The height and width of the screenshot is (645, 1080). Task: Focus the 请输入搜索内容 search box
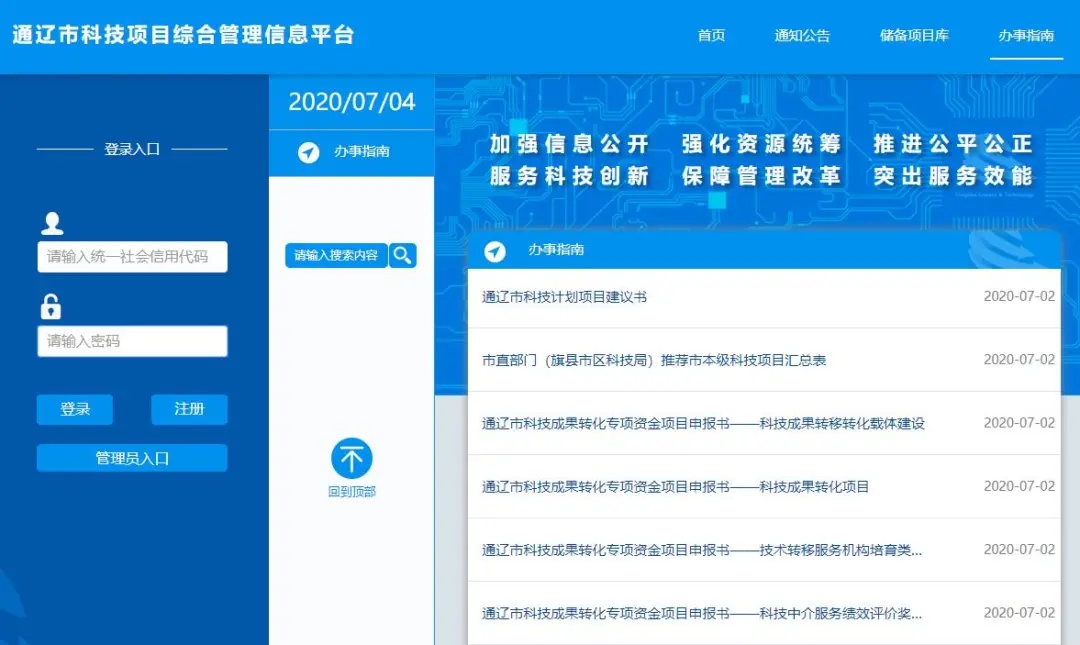pos(336,256)
